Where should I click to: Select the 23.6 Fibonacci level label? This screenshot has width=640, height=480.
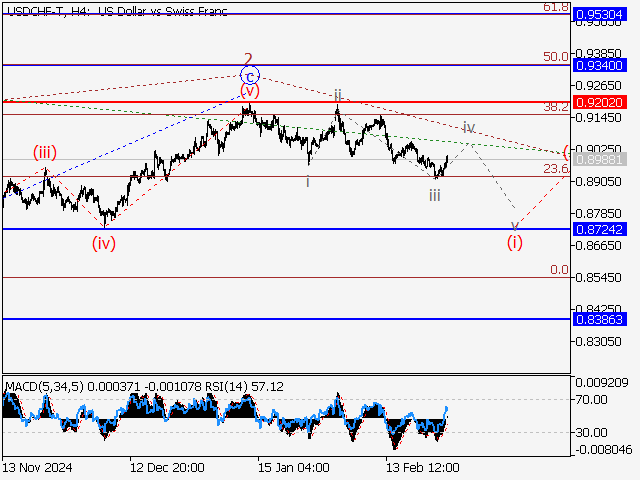click(x=556, y=169)
